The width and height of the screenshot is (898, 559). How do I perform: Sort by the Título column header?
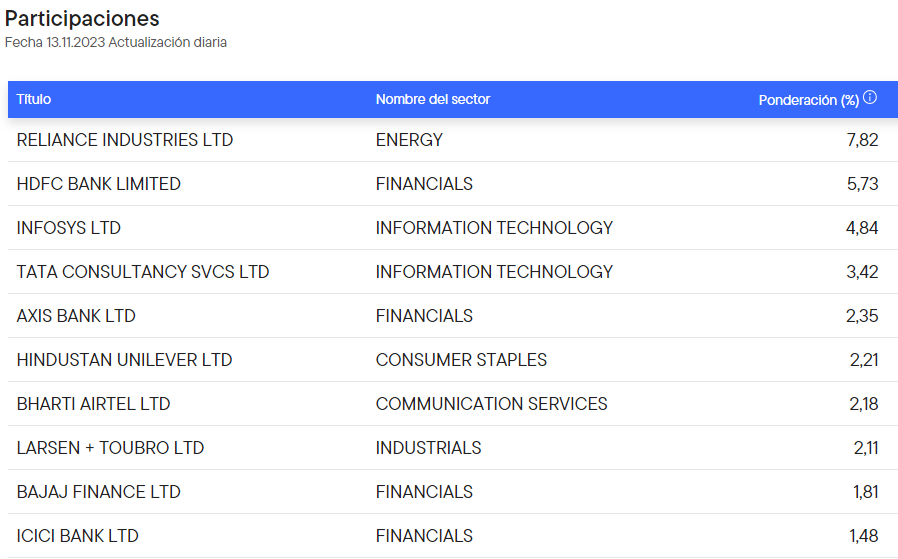click(x=34, y=99)
